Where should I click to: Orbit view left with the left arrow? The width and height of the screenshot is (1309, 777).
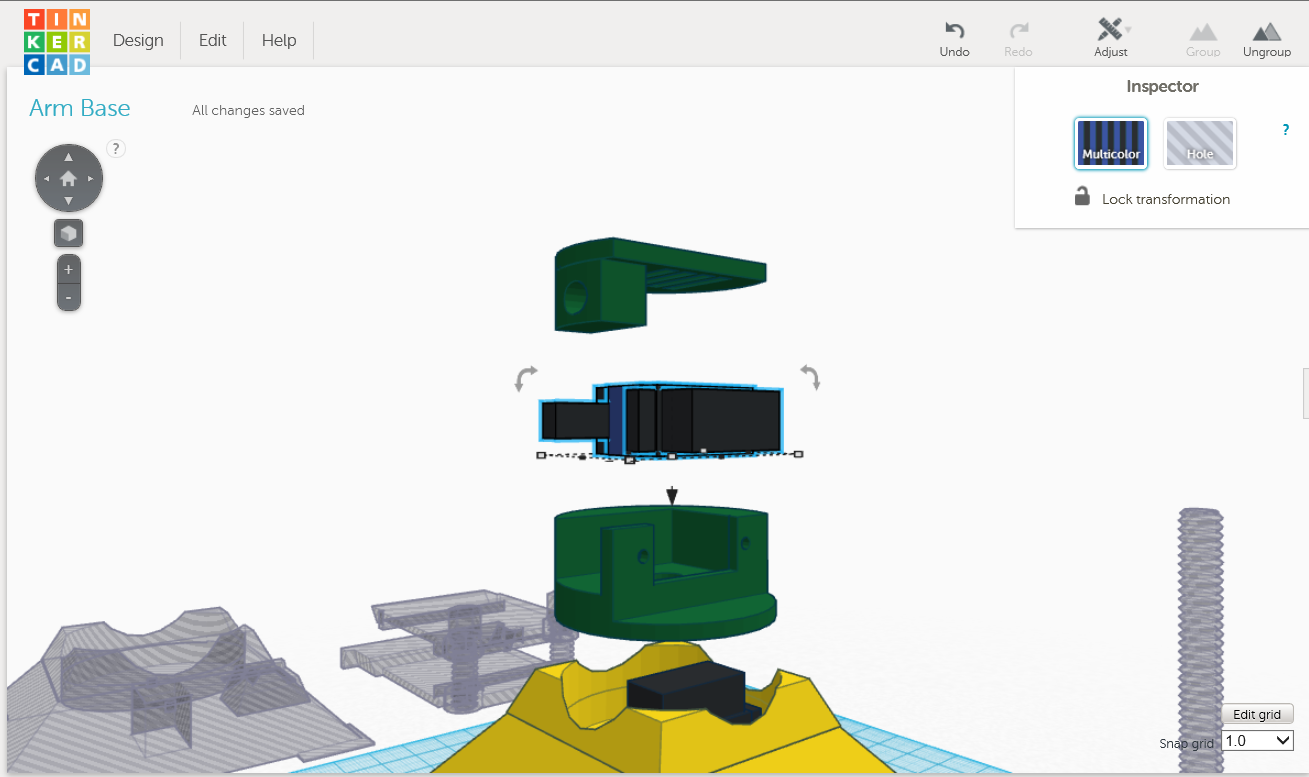point(46,179)
